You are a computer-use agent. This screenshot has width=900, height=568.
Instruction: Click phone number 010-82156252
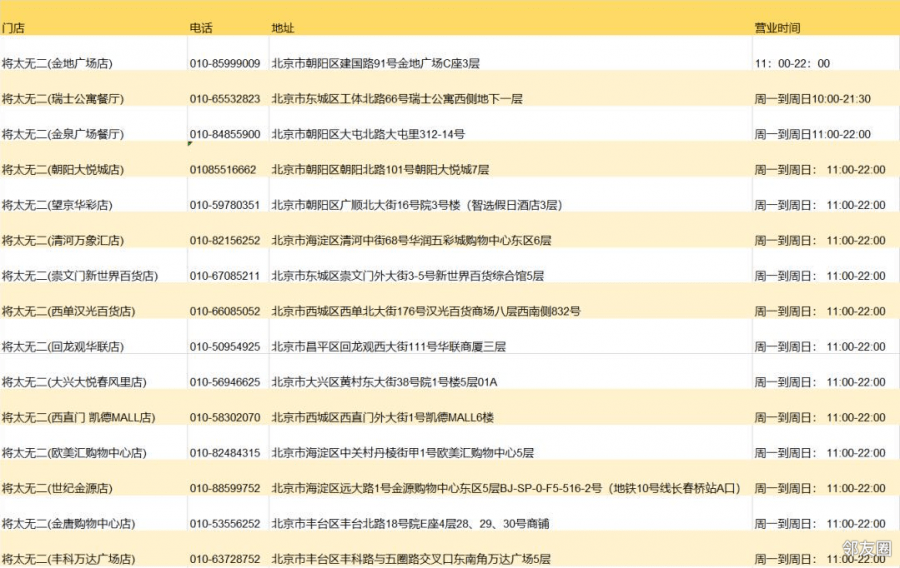225,241
